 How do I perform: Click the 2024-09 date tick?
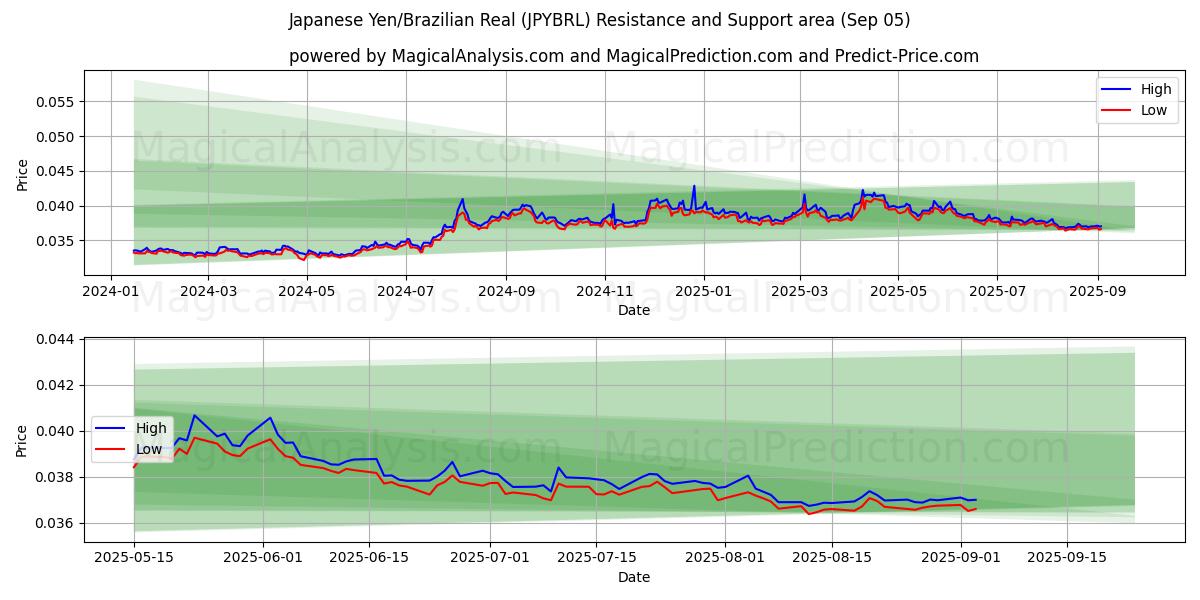506,291
